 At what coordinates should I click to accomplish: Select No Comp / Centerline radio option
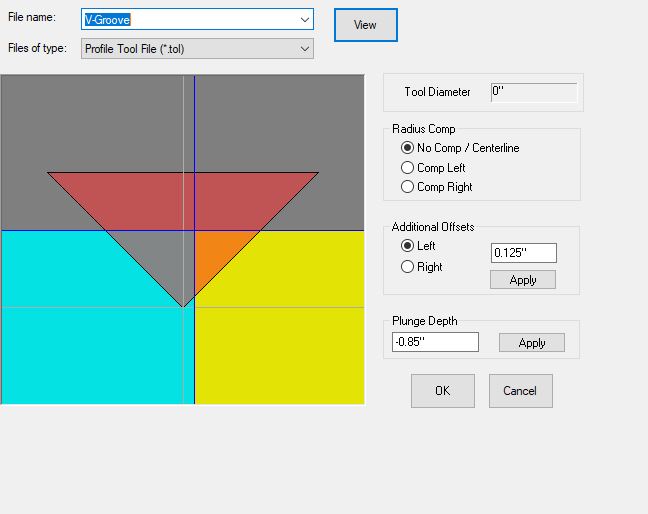coord(407,148)
